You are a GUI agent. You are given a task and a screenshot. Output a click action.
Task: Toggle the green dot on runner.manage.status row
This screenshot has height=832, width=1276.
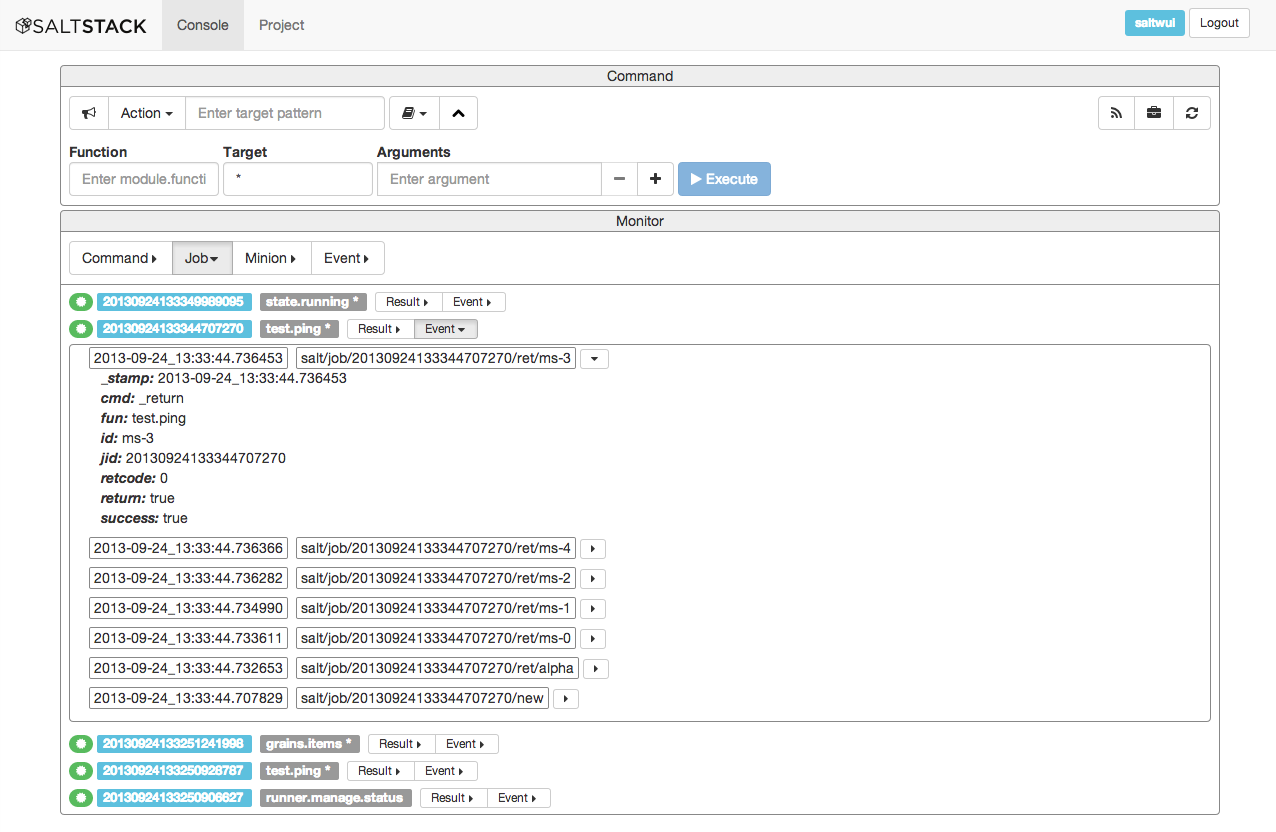pyautogui.click(x=80, y=797)
